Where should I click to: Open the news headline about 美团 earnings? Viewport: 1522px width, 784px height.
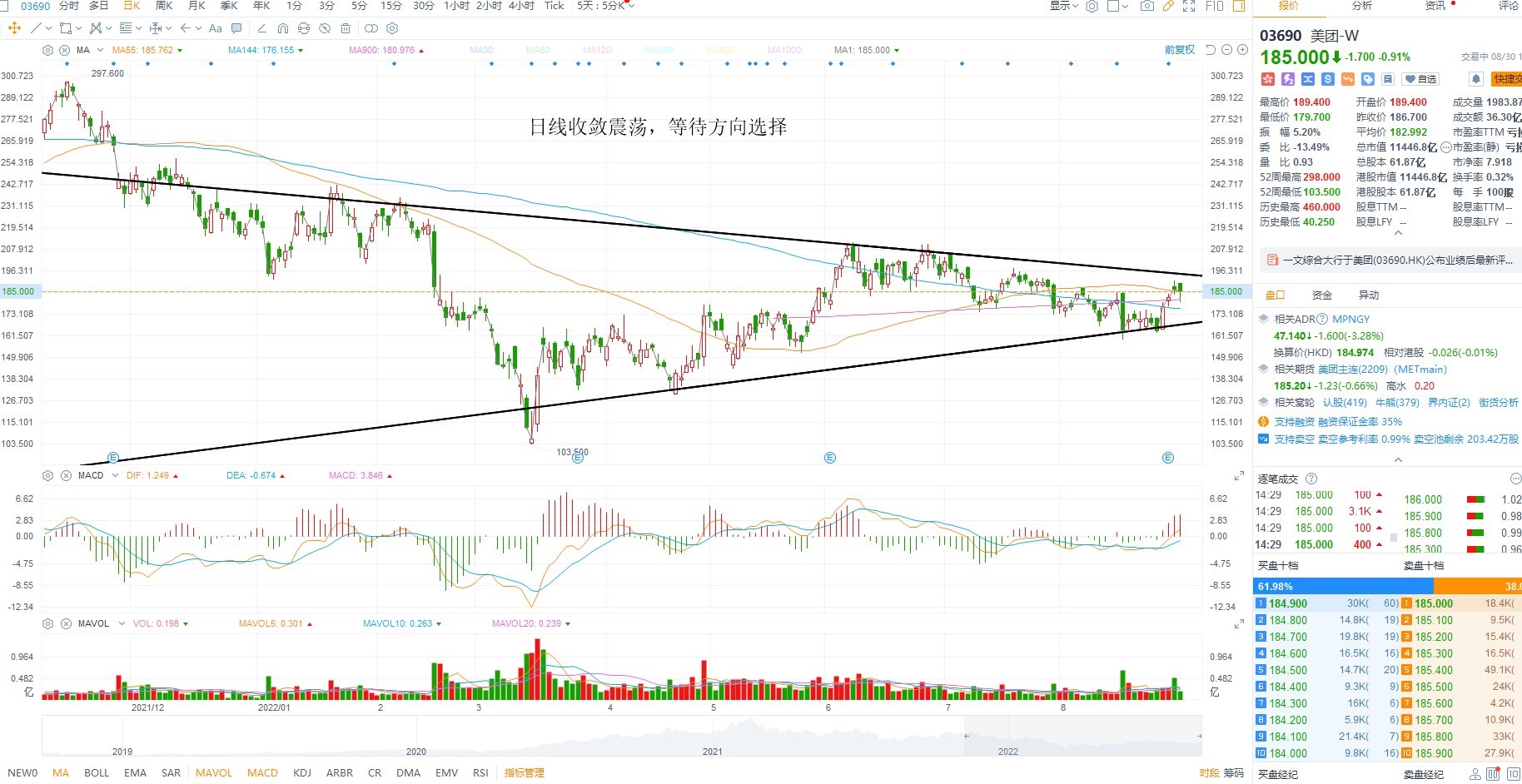click(1390, 261)
